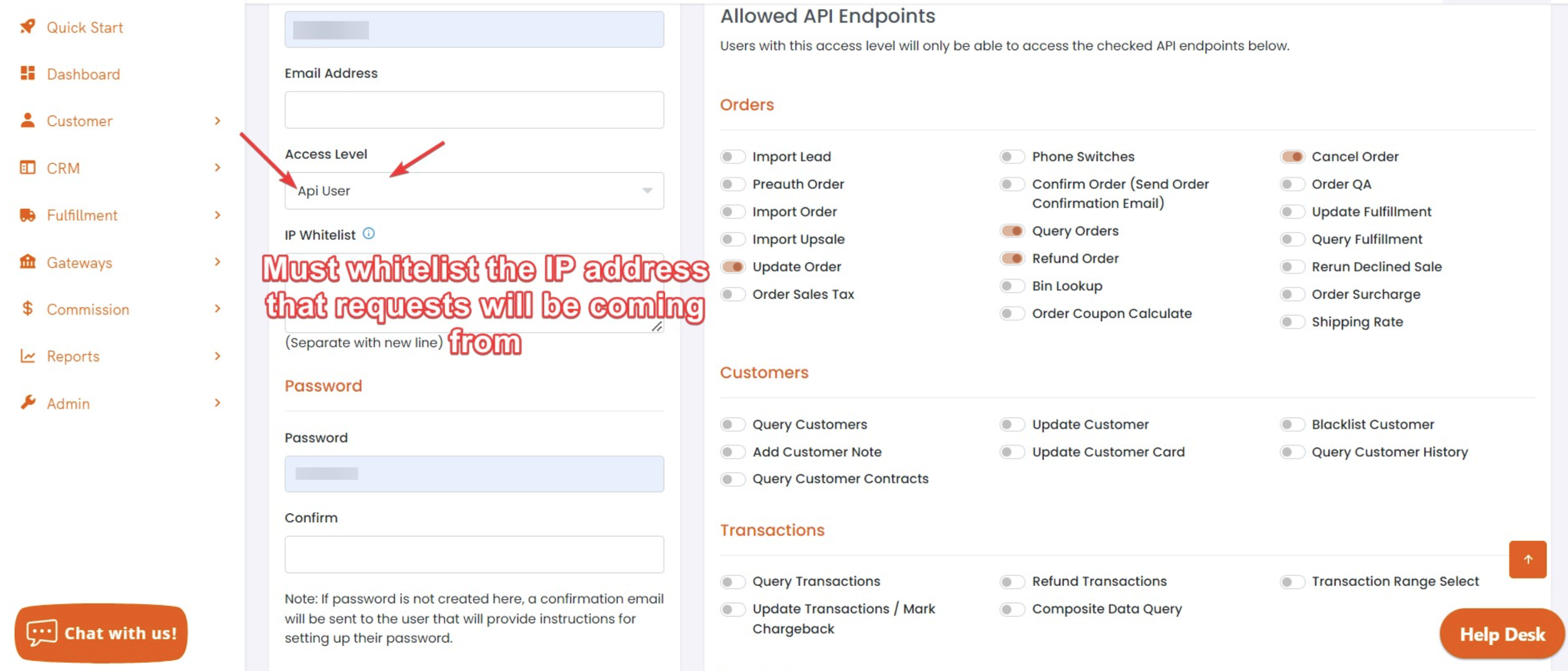Open the Admin menu item

pos(68,404)
